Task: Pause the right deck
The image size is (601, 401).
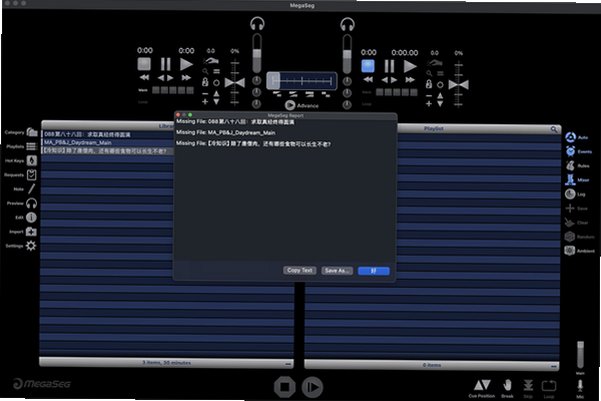Action: tap(389, 66)
